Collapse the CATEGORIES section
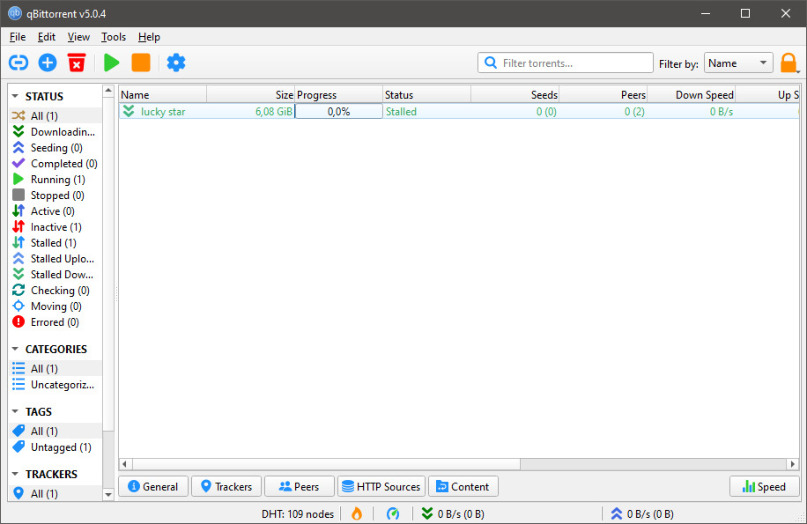Viewport: 807px width, 524px height. (16, 350)
